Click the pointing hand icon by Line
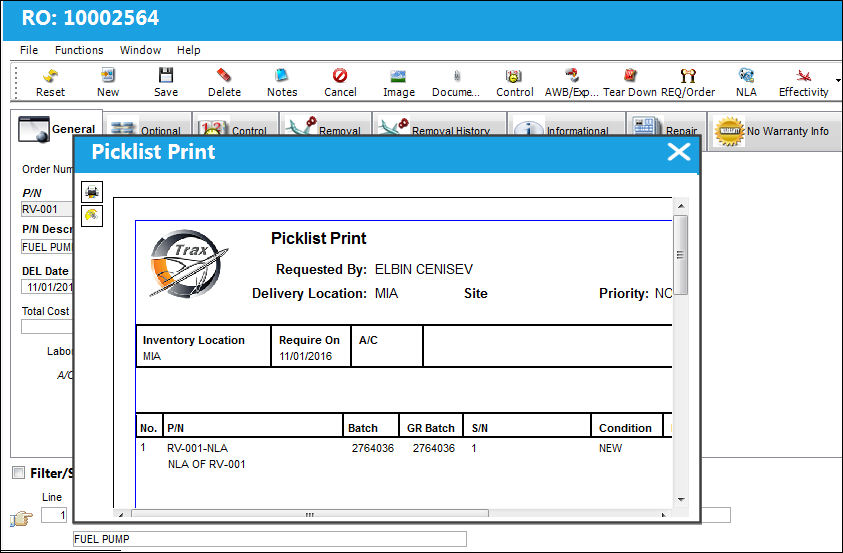The height and width of the screenshot is (553, 843). pyautogui.click(x=22, y=519)
